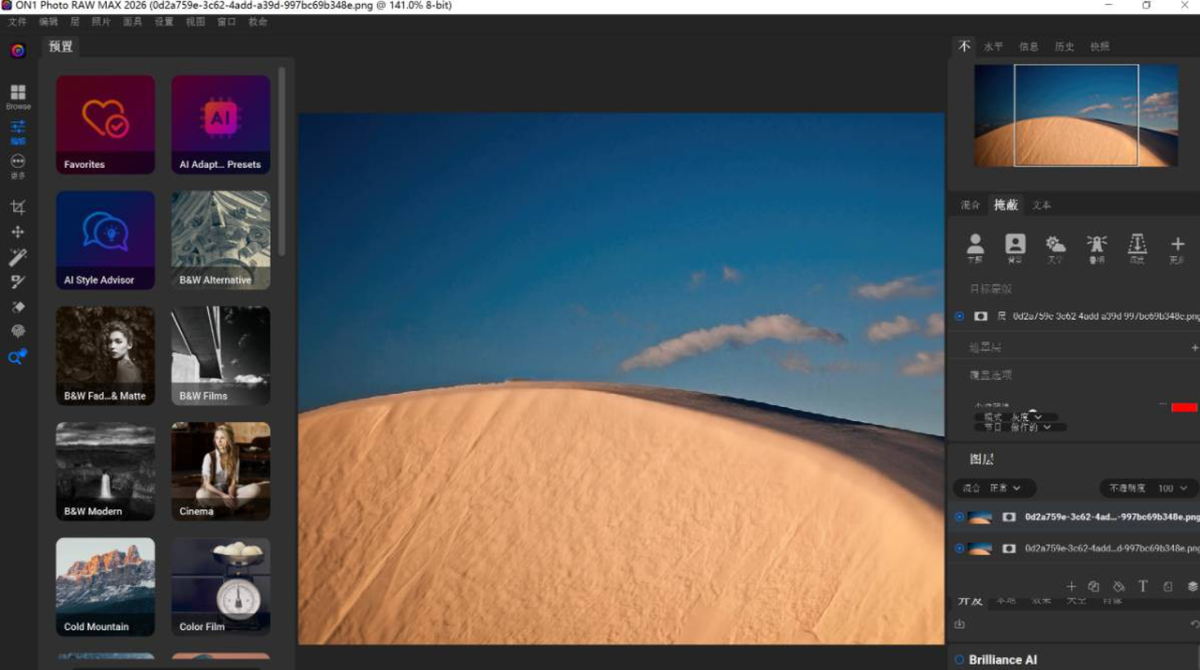Open the mask mode dropdown beside the red swatch

pos(1012,416)
